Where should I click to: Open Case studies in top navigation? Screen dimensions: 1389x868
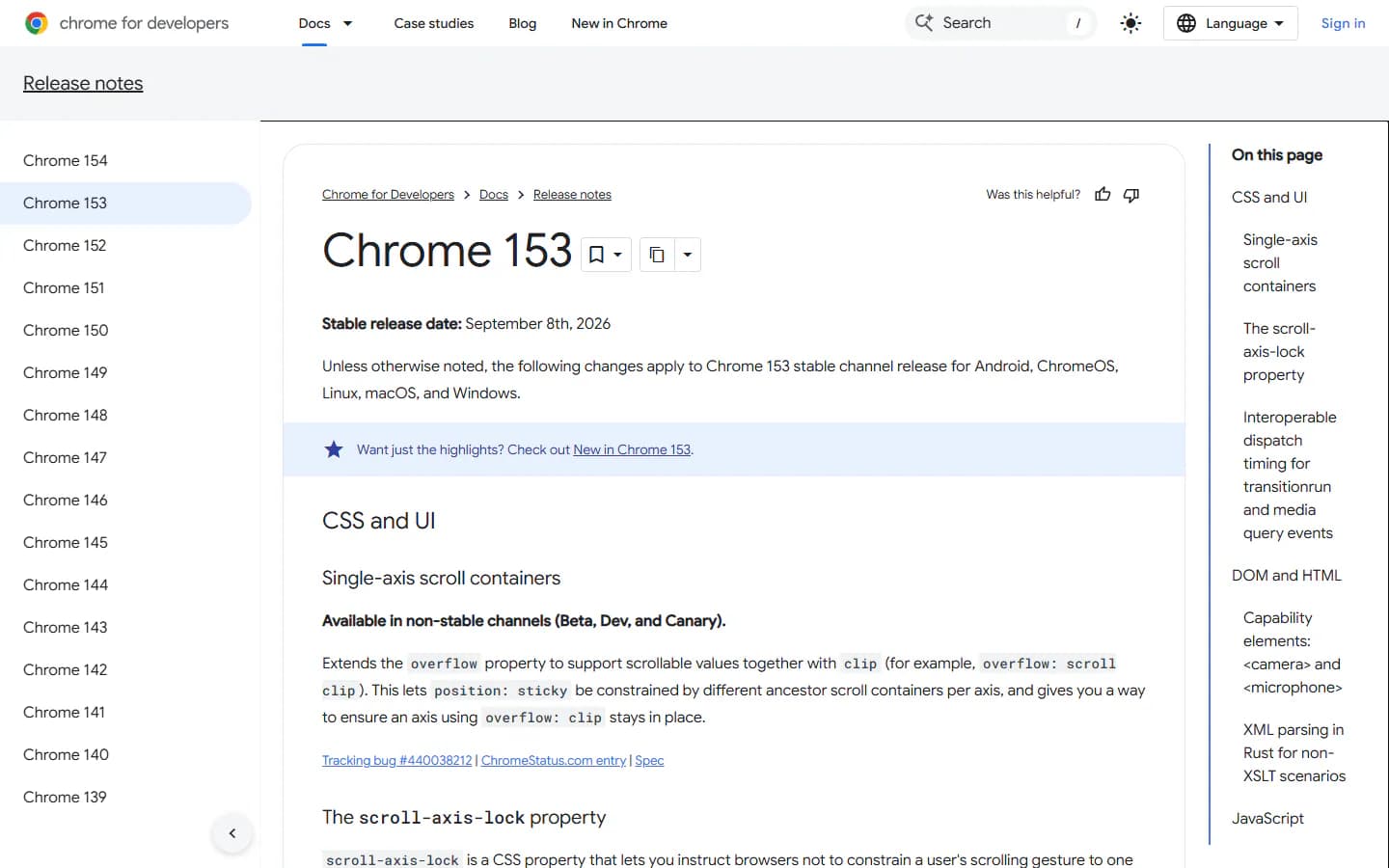point(434,23)
